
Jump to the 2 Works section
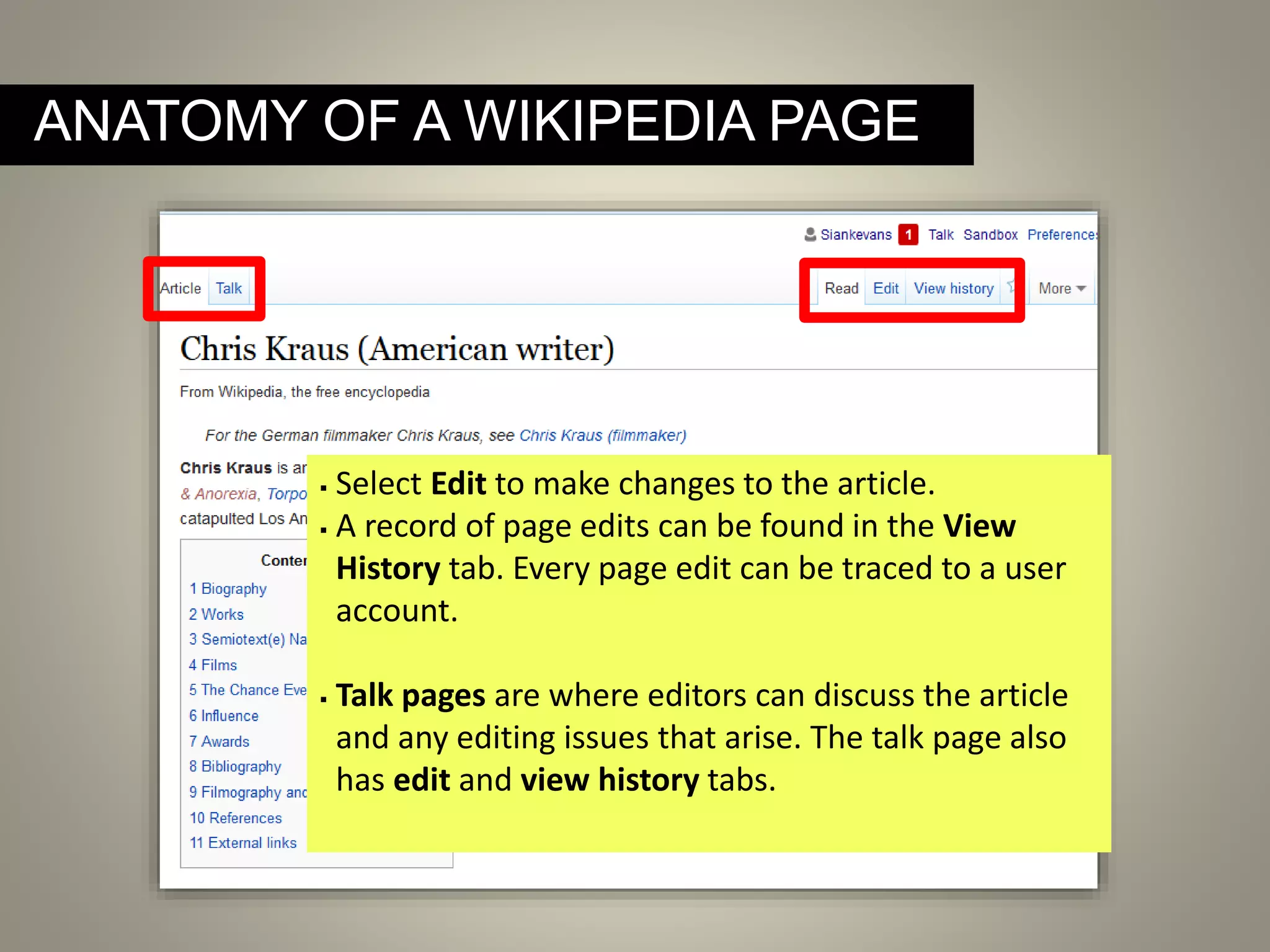(x=216, y=614)
